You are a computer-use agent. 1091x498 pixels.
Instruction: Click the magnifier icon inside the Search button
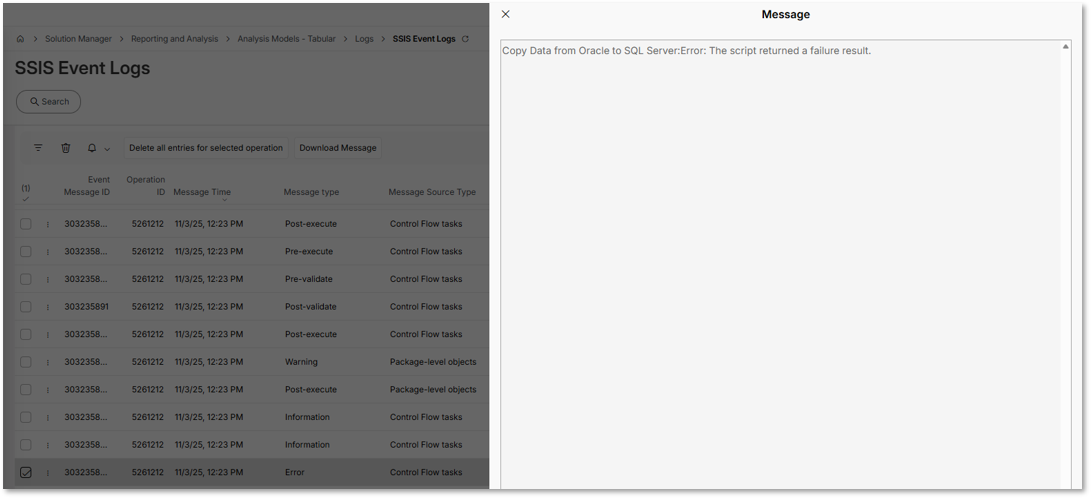34,102
